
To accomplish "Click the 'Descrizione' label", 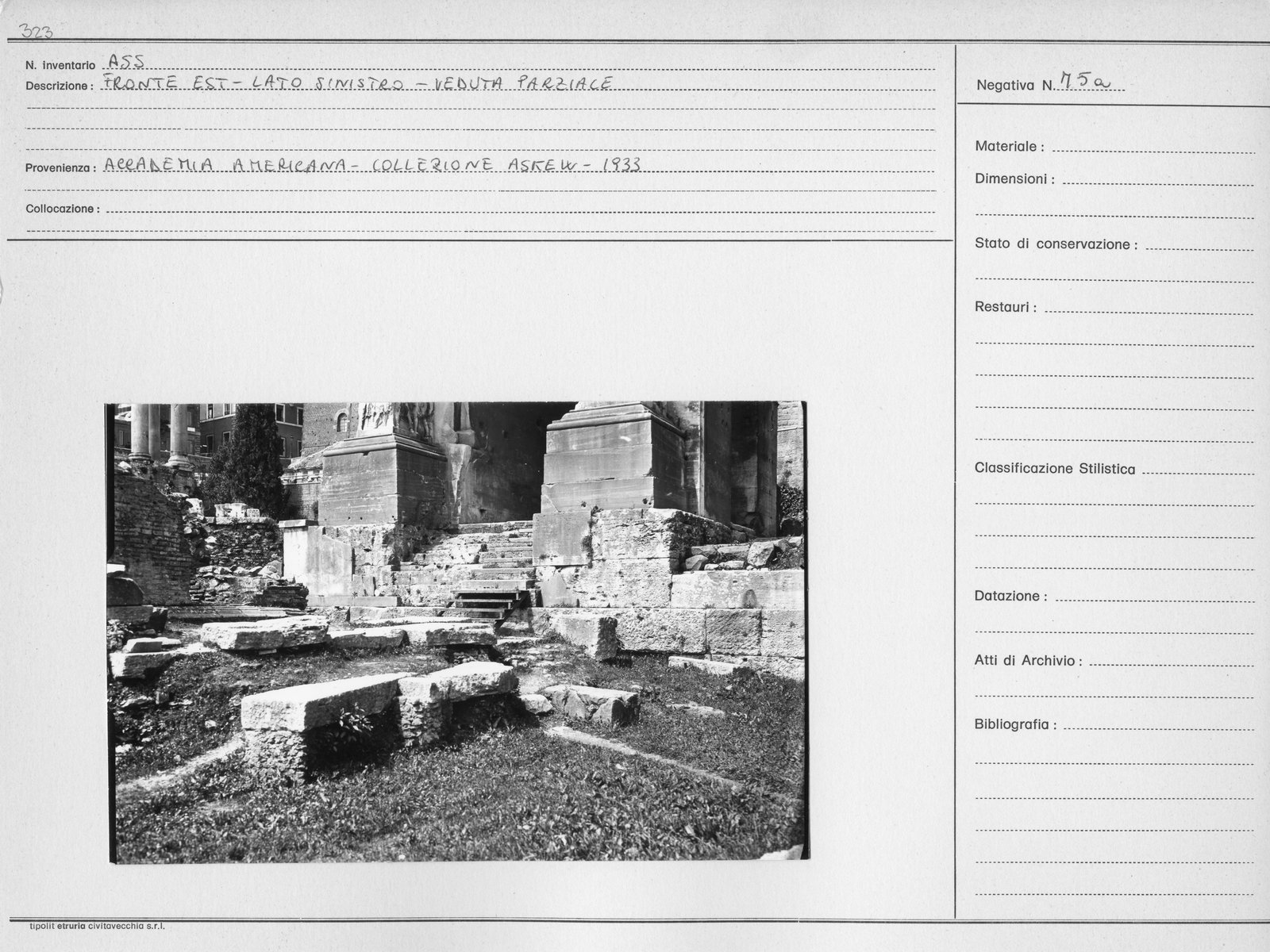I will (x=60, y=86).
